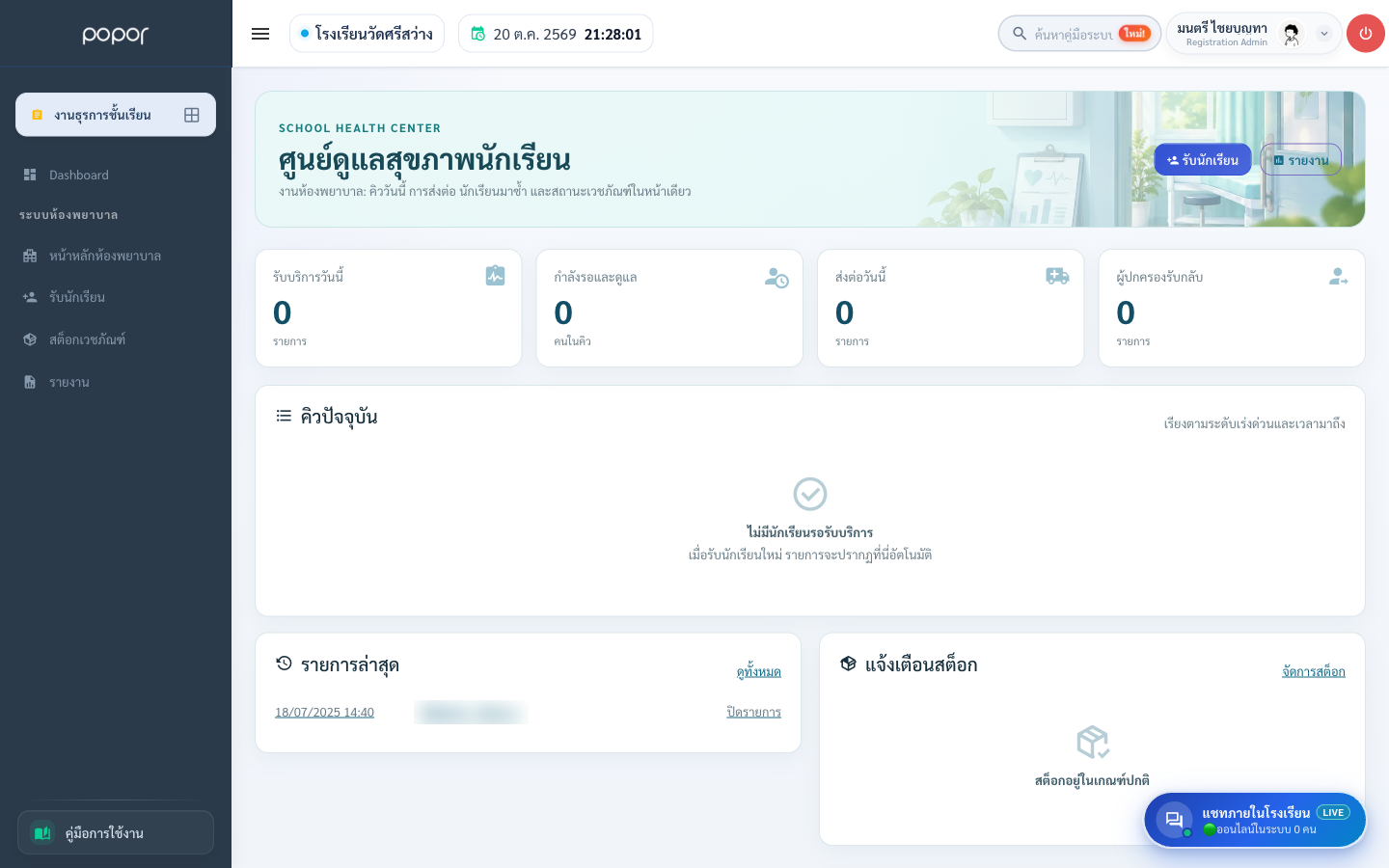Focus the system manual search field
Screen dimensions: 1389x868
[1079, 34]
